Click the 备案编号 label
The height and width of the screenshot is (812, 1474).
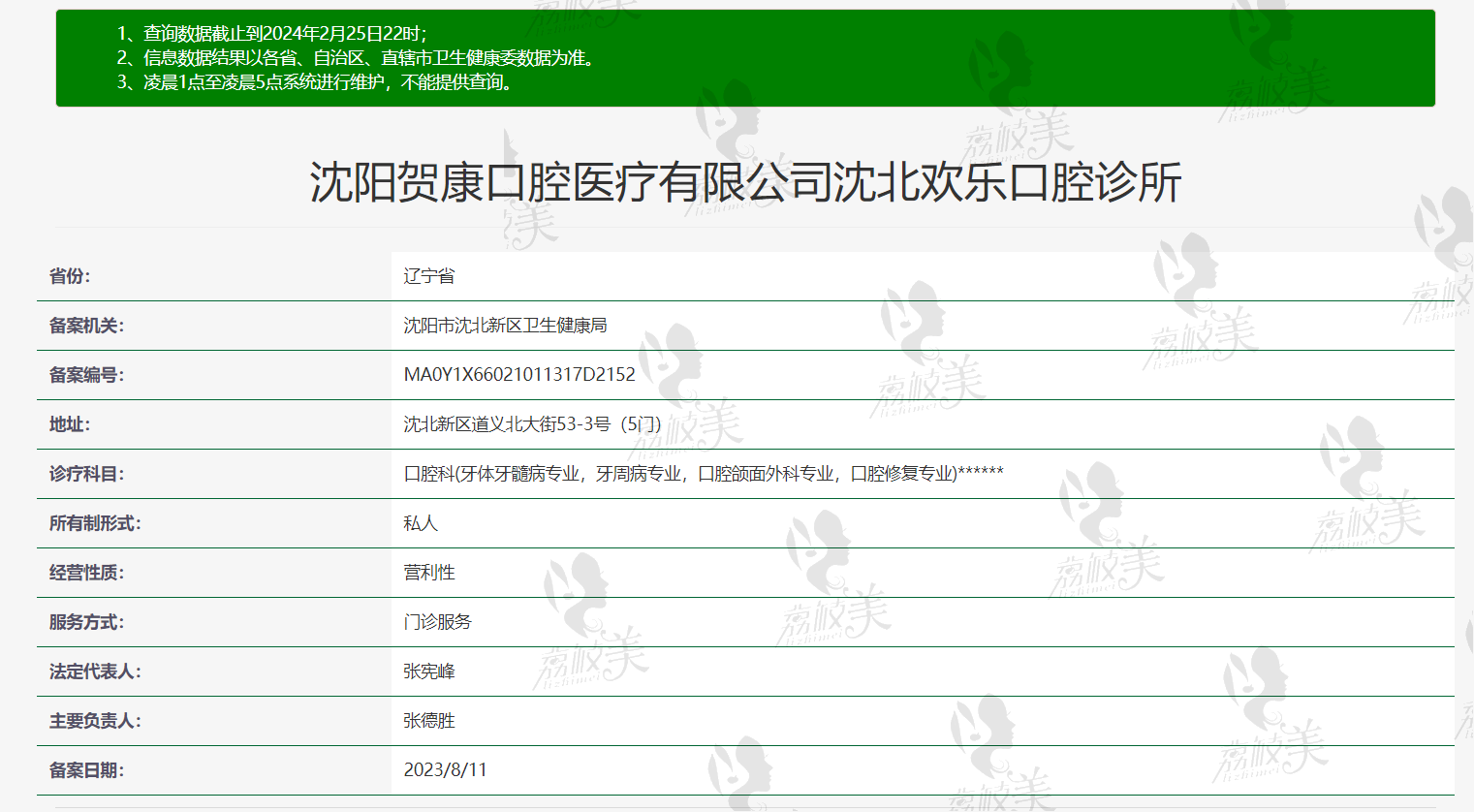coord(87,375)
